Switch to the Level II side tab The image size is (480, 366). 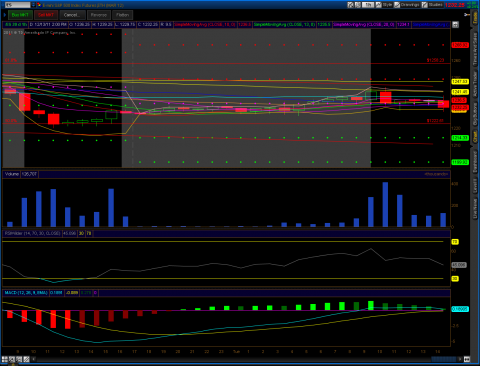[475, 185]
